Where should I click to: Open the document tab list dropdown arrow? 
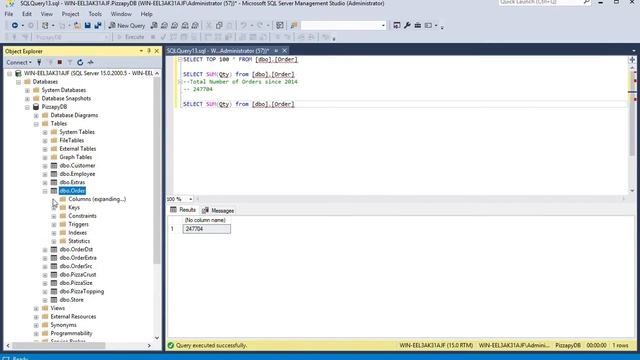pyautogui.click(x=633, y=51)
